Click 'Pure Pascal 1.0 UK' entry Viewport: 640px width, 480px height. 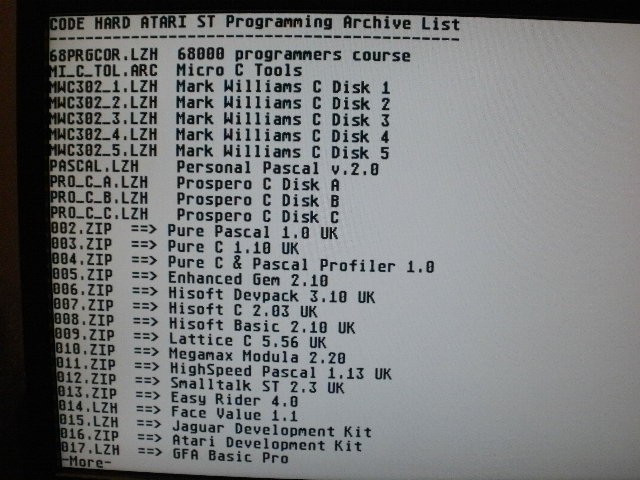tap(253, 232)
